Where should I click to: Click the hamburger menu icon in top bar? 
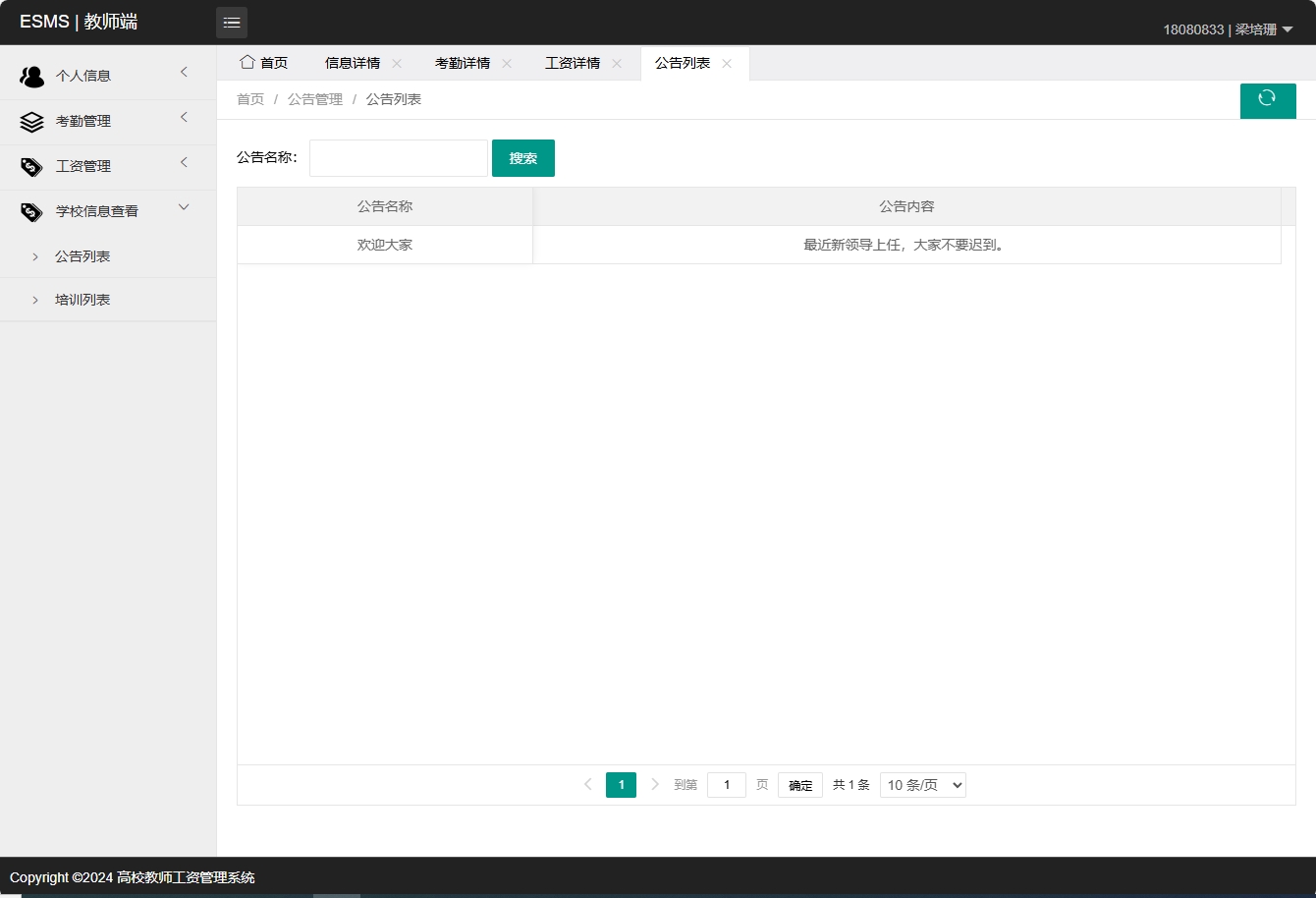[232, 22]
